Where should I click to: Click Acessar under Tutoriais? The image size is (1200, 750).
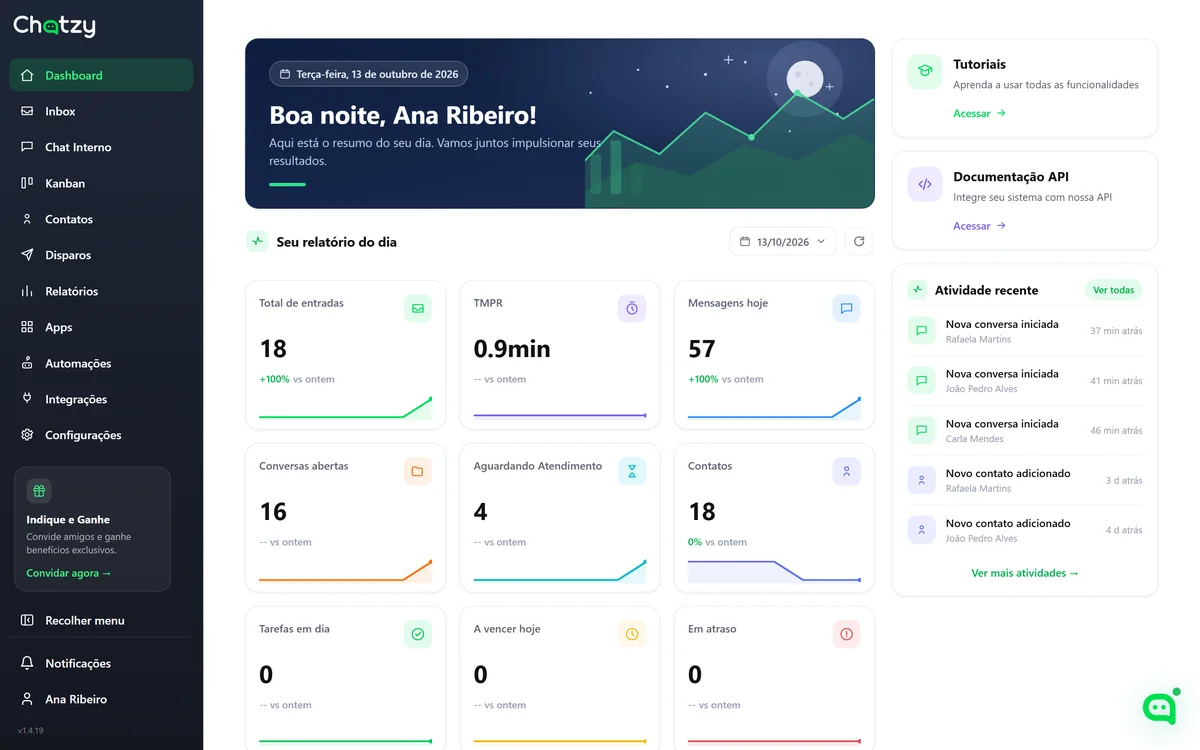click(979, 114)
